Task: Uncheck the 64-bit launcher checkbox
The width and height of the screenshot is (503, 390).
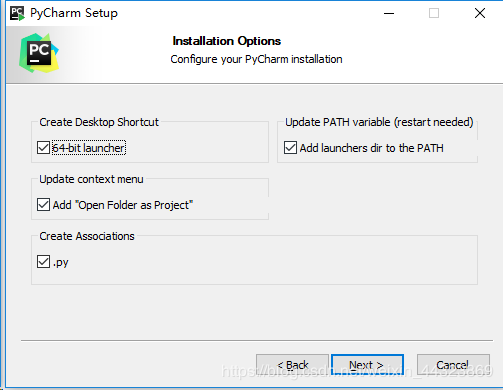Action: [x=43, y=148]
